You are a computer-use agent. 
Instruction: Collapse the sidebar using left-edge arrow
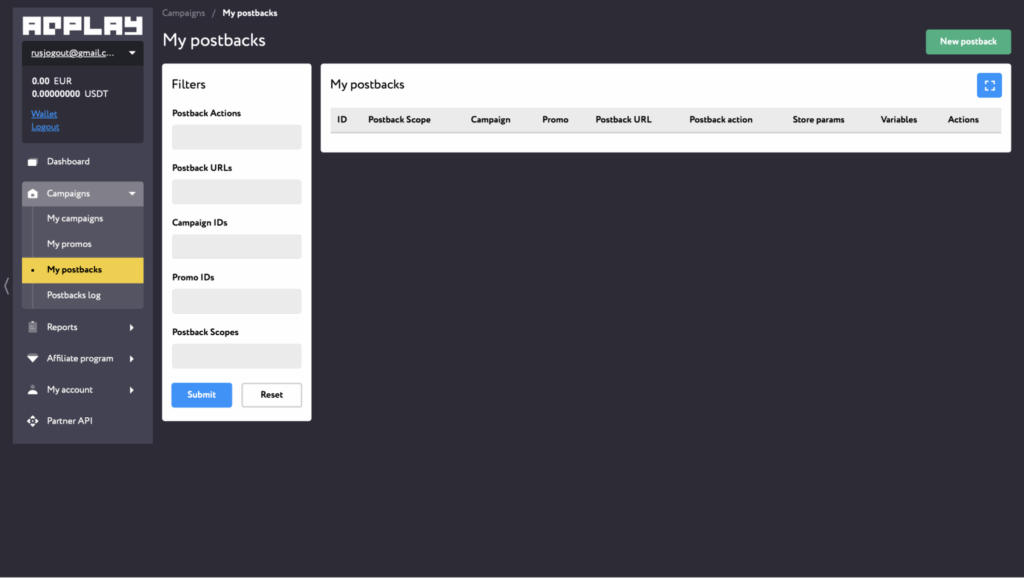click(6, 286)
